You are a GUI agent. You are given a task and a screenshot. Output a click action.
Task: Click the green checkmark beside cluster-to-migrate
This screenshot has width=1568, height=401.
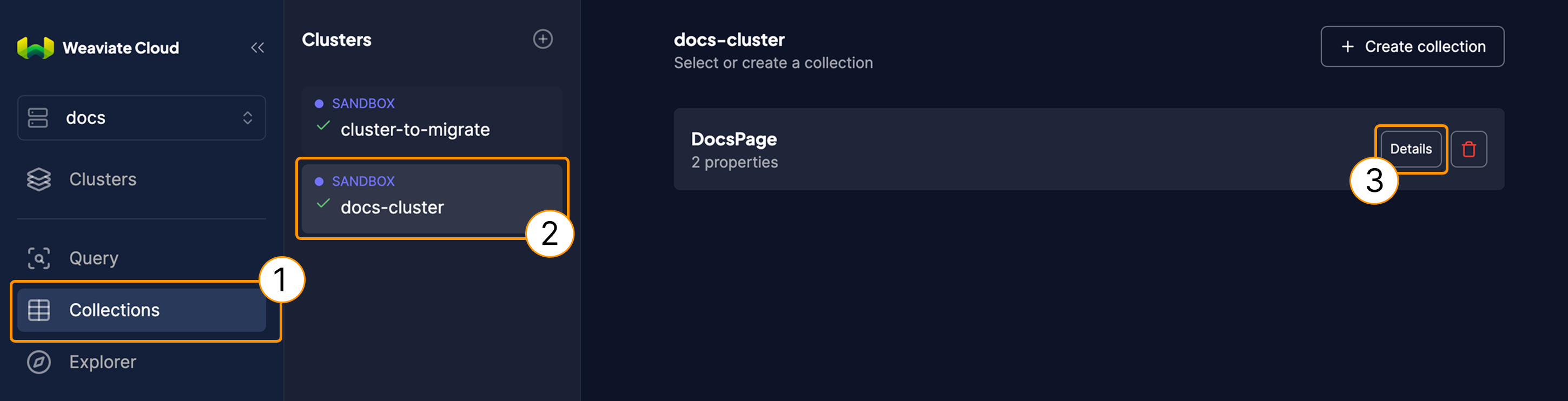click(x=323, y=125)
